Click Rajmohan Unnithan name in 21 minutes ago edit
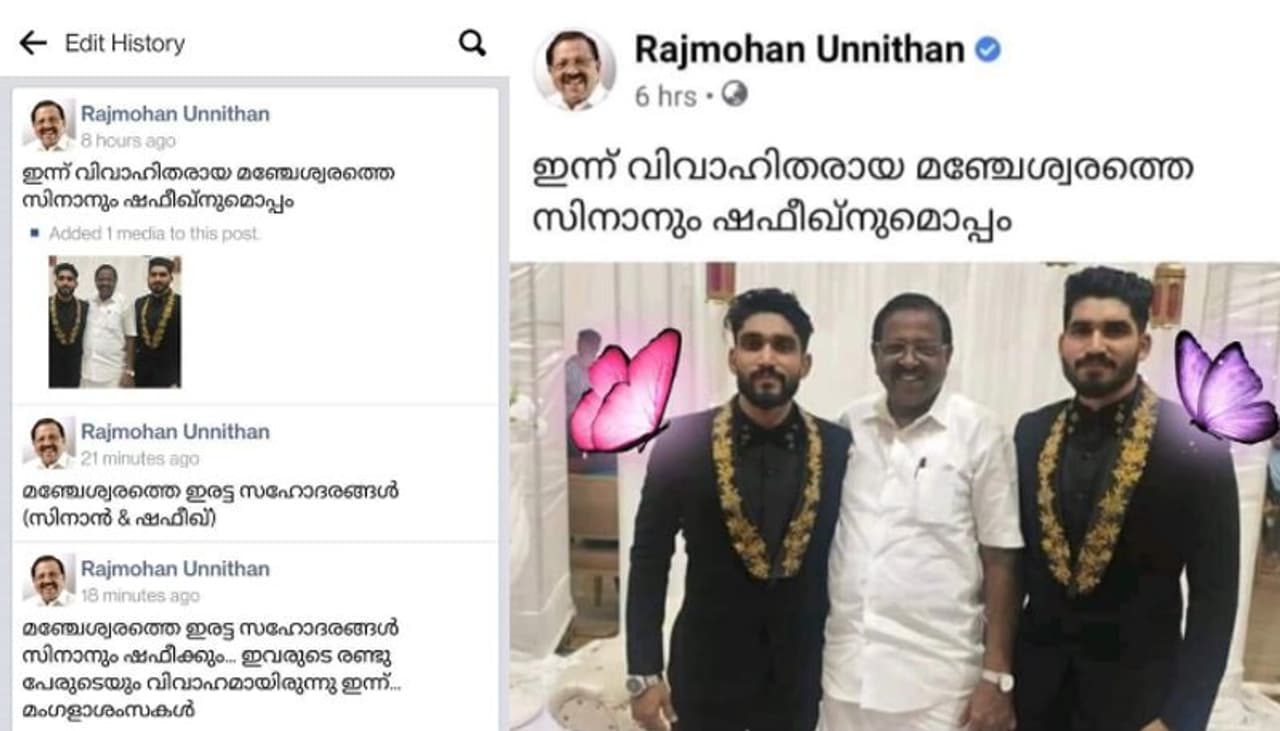The image size is (1280, 731). 175,432
